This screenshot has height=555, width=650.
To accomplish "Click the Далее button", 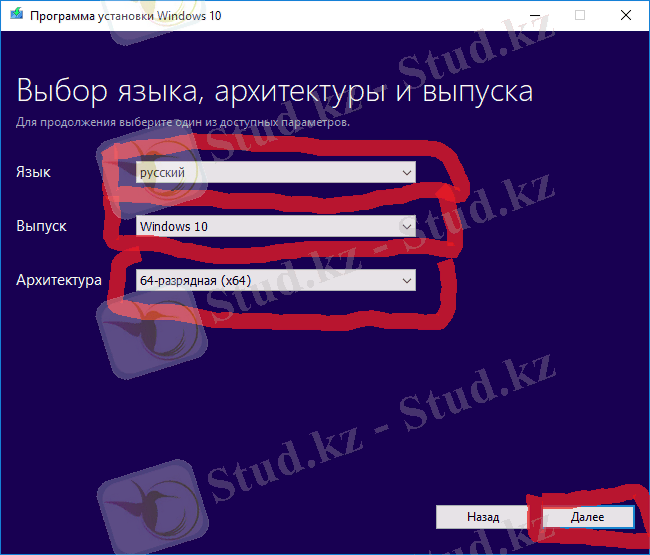I will [588, 516].
